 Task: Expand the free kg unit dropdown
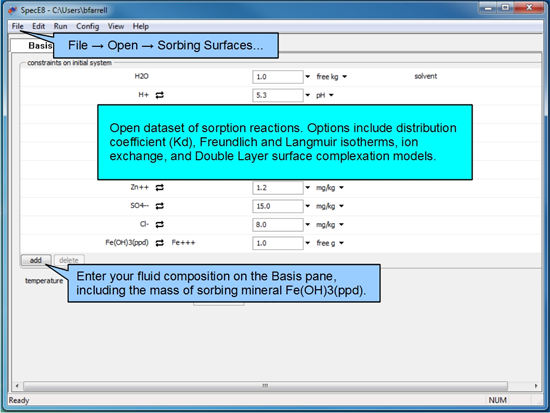pyautogui.click(x=344, y=76)
